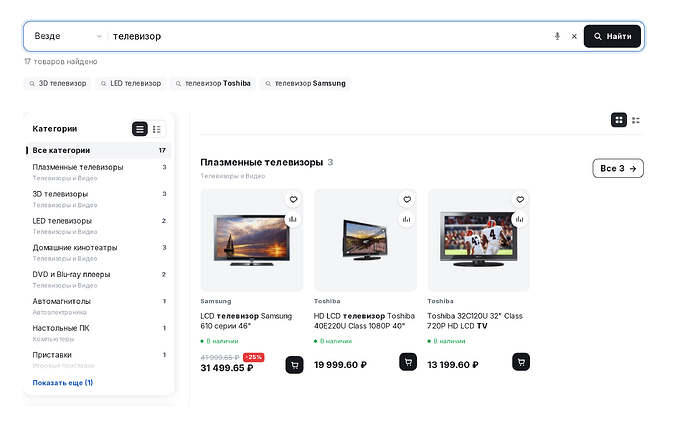
Task: Open Toshiba 40E220U TV thumbnail
Action: (x=365, y=240)
